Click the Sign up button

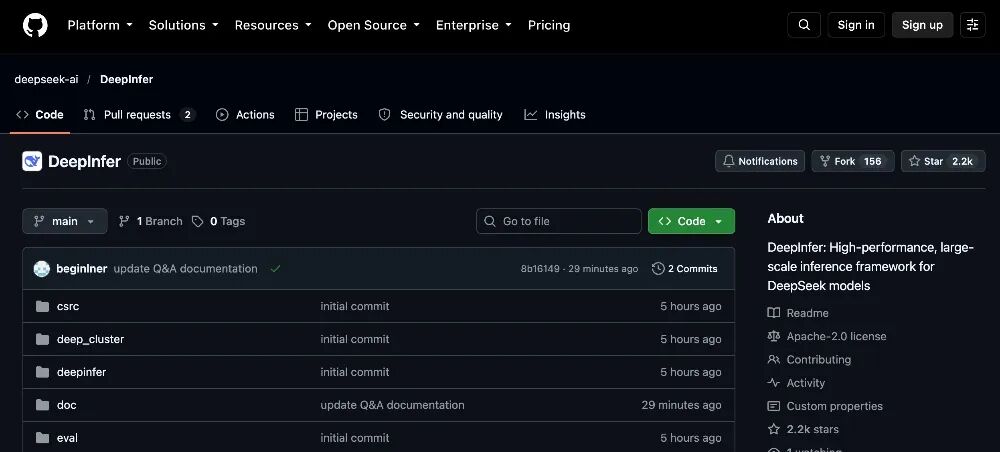coord(922,25)
